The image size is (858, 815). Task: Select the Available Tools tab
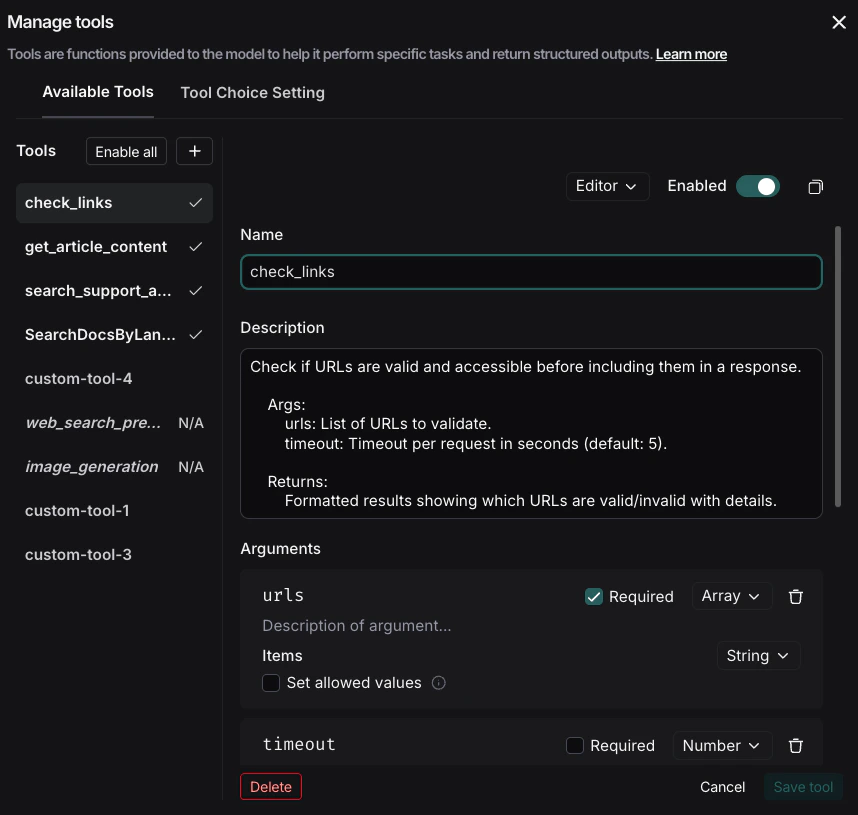tap(97, 92)
